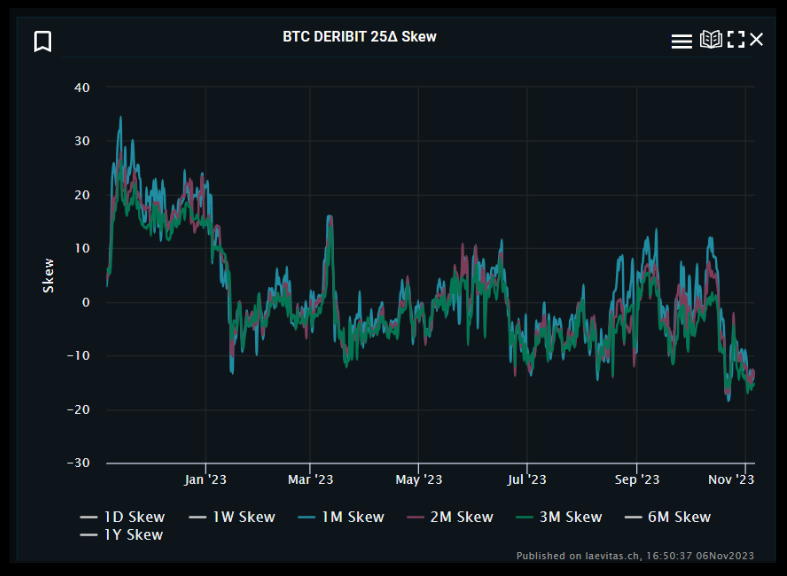Click the BTC DERIBIT 25Δ Skew title
The image size is (787, 576).
(359, 37)
